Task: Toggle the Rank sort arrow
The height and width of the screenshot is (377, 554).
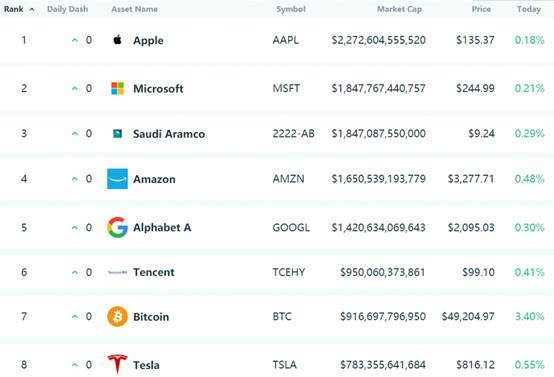Action: click(32, 10)
